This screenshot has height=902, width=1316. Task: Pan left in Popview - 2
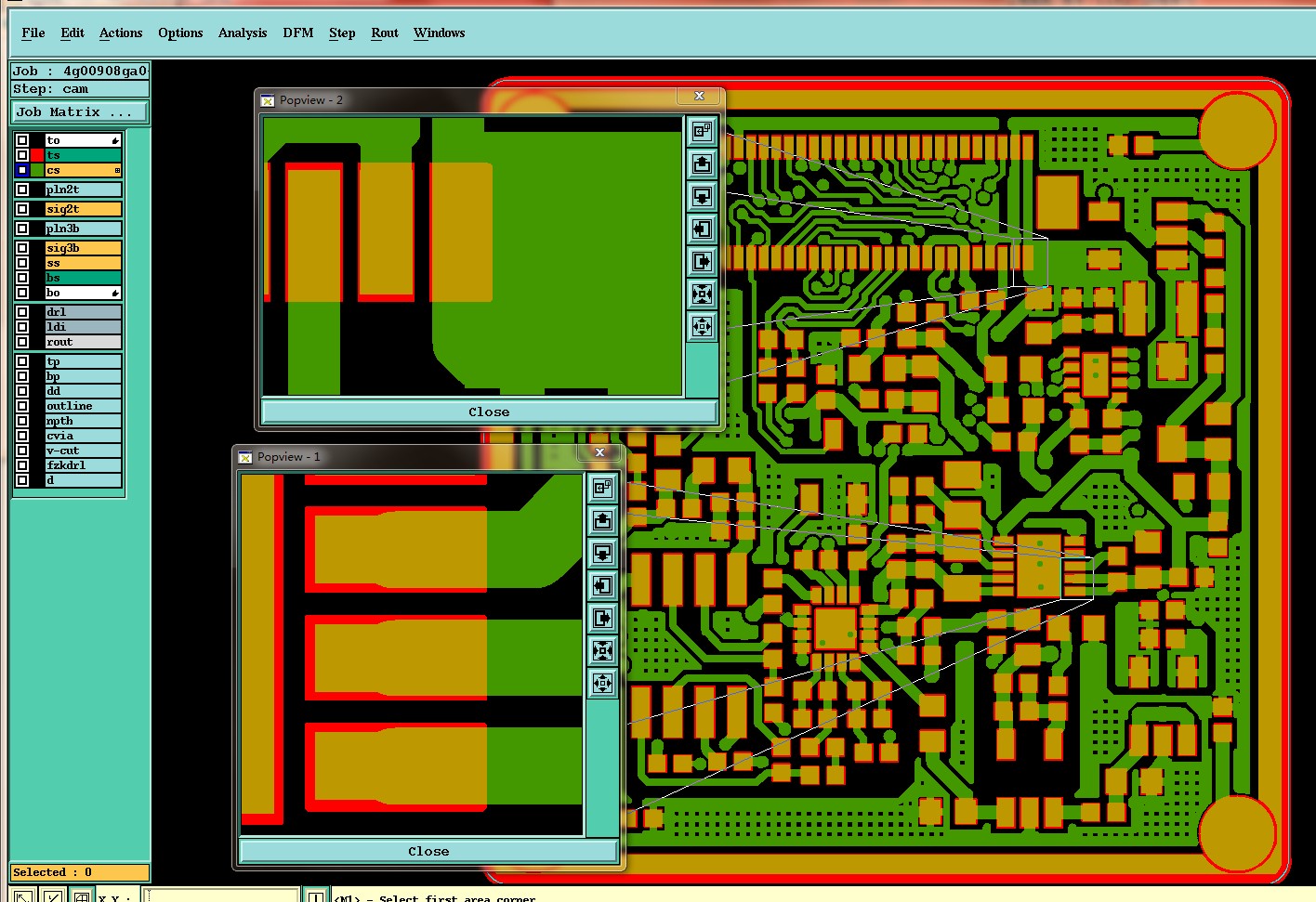click(702, 229)
